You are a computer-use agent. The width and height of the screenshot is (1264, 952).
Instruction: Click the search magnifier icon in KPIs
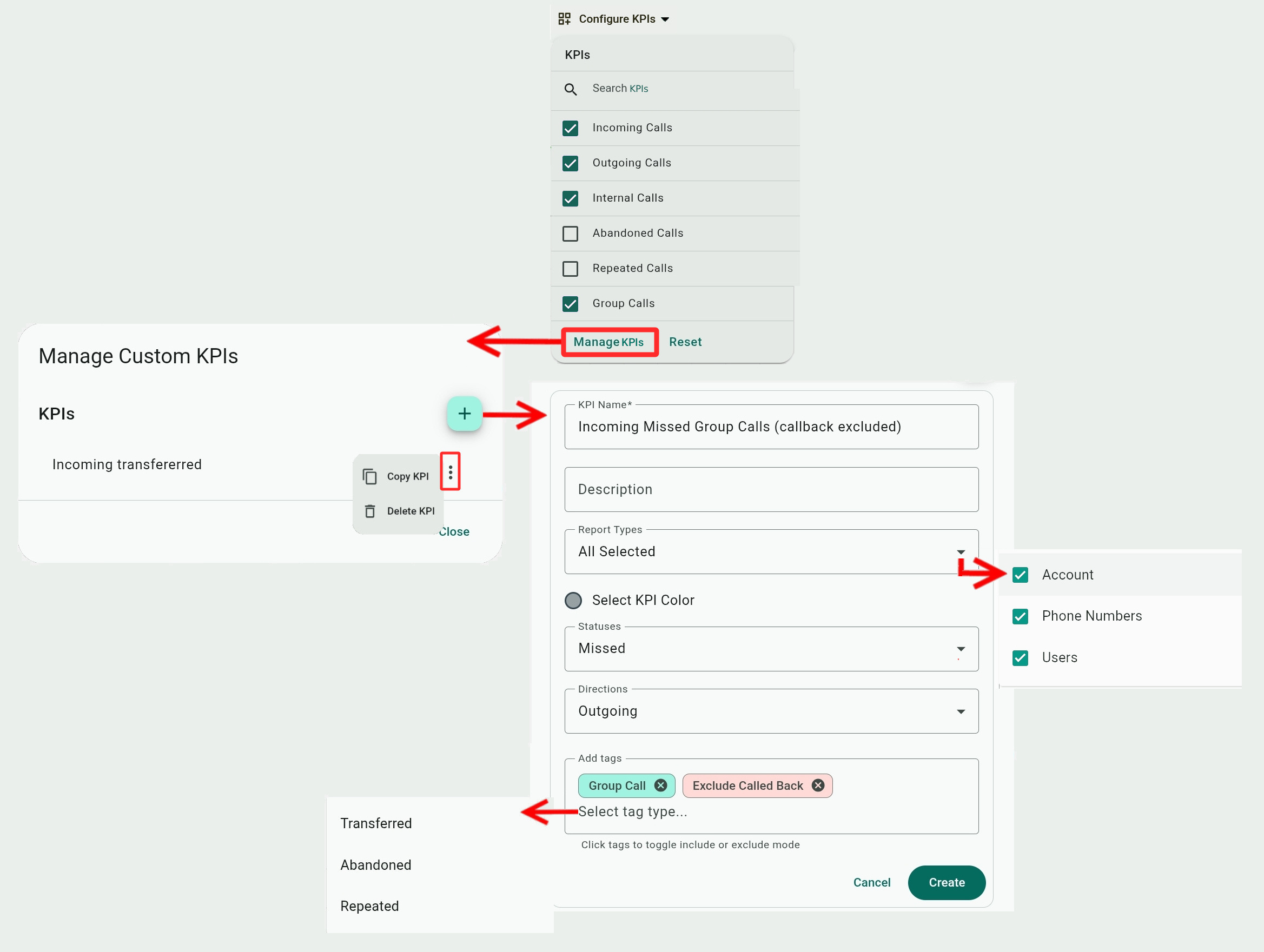(x=570, y=89)
